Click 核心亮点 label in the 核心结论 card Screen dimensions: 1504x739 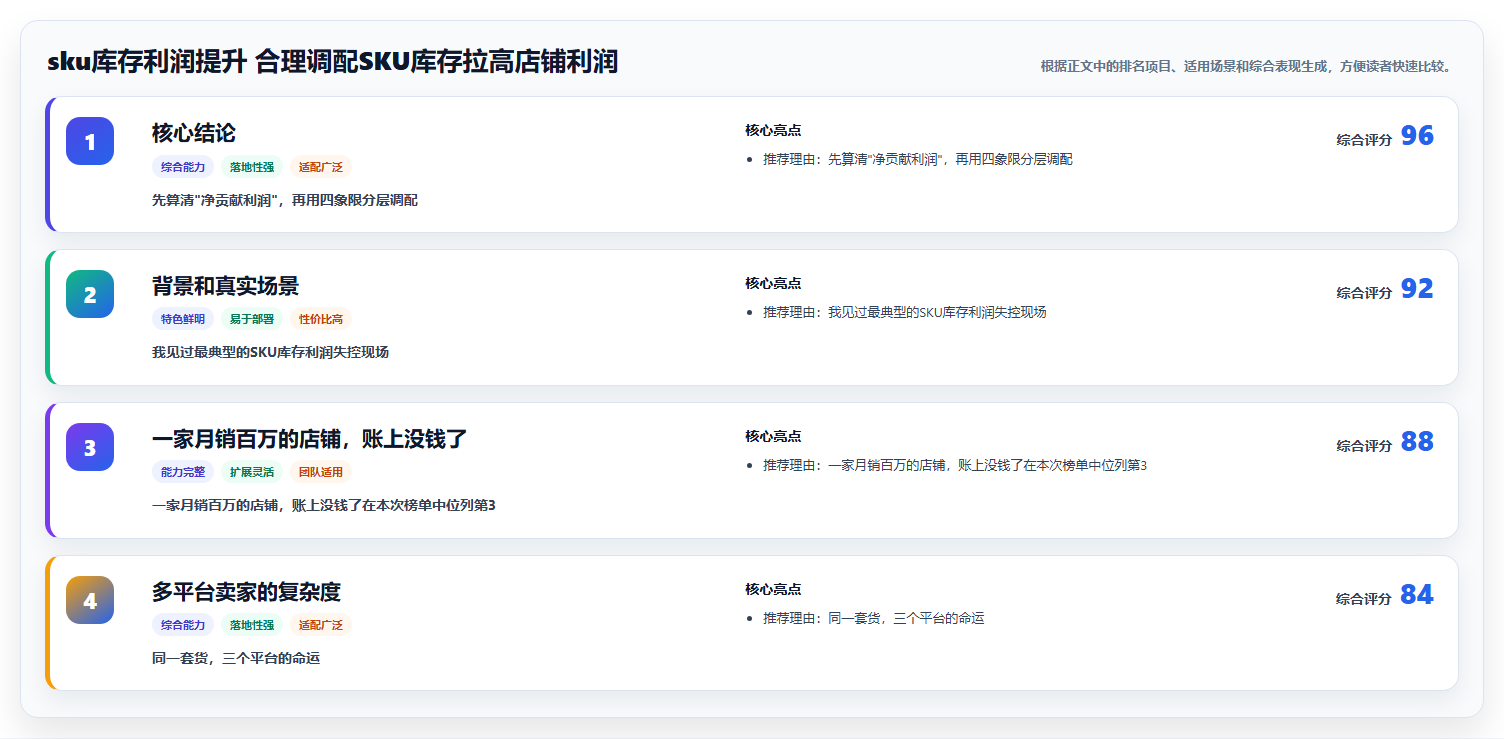[773, 130]
